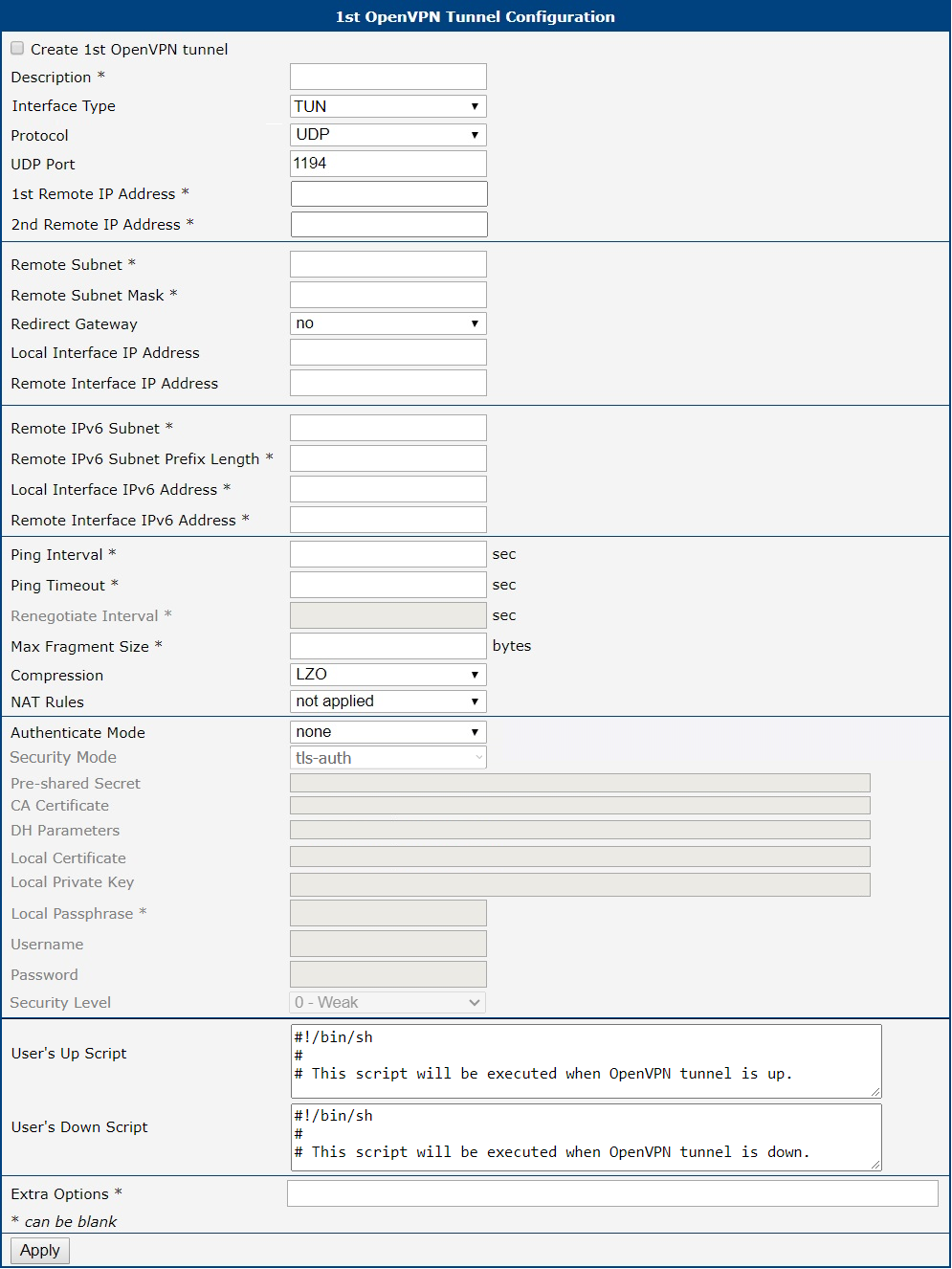This screenshot has width=952, height=1269.
Task: Click the Local Interface IP Address field
Action: pos(388,352)
